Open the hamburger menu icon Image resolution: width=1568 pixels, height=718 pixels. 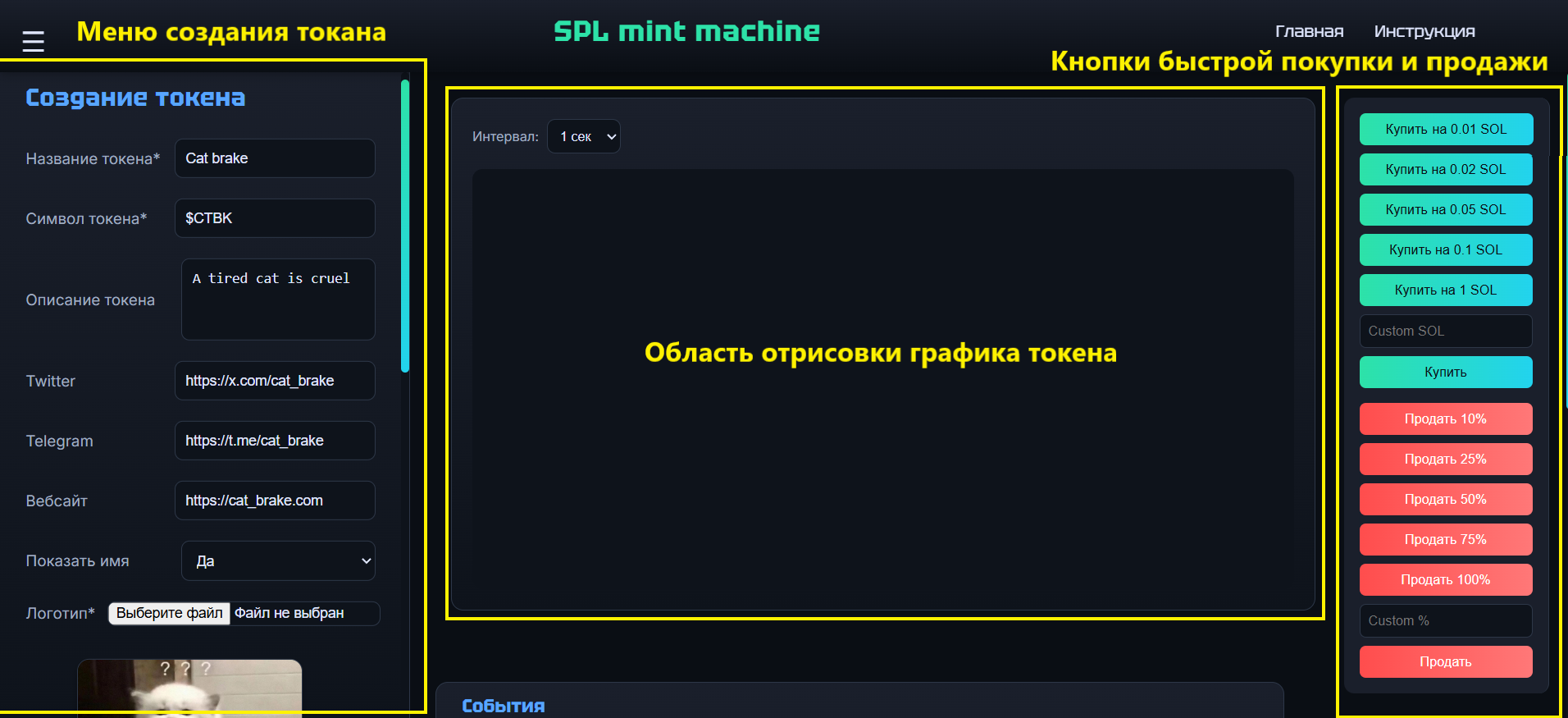(33, 41)
